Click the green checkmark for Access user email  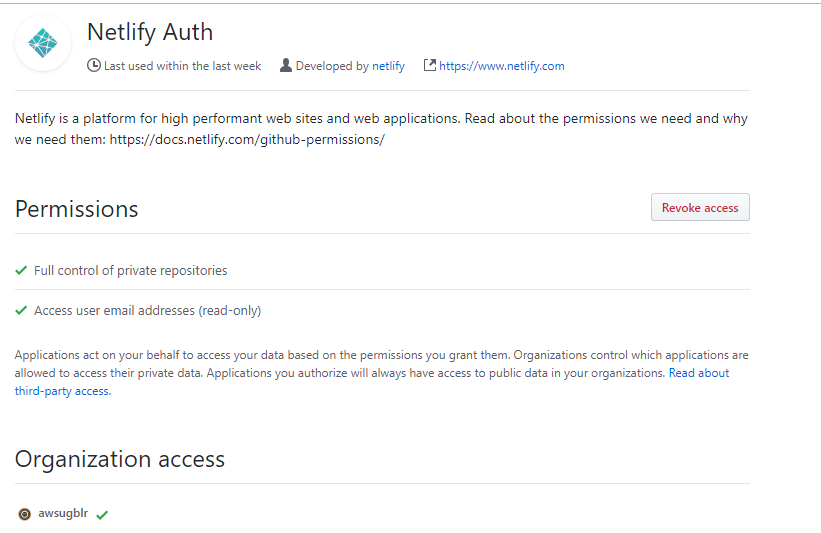pyautogui.click(x=21, y=310)
